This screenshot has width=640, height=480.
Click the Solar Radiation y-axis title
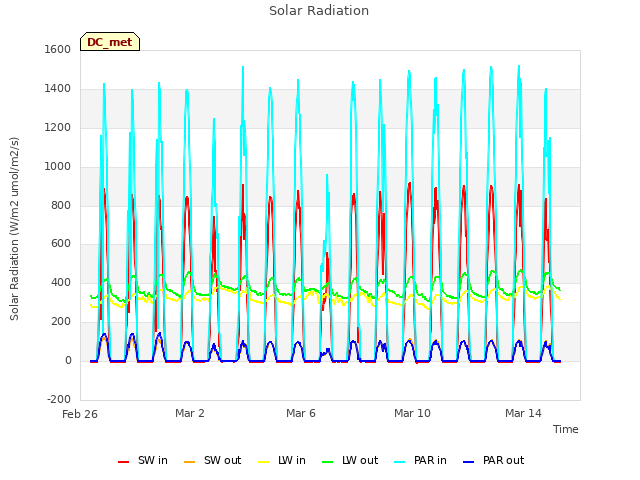click(x=14, y=229)
